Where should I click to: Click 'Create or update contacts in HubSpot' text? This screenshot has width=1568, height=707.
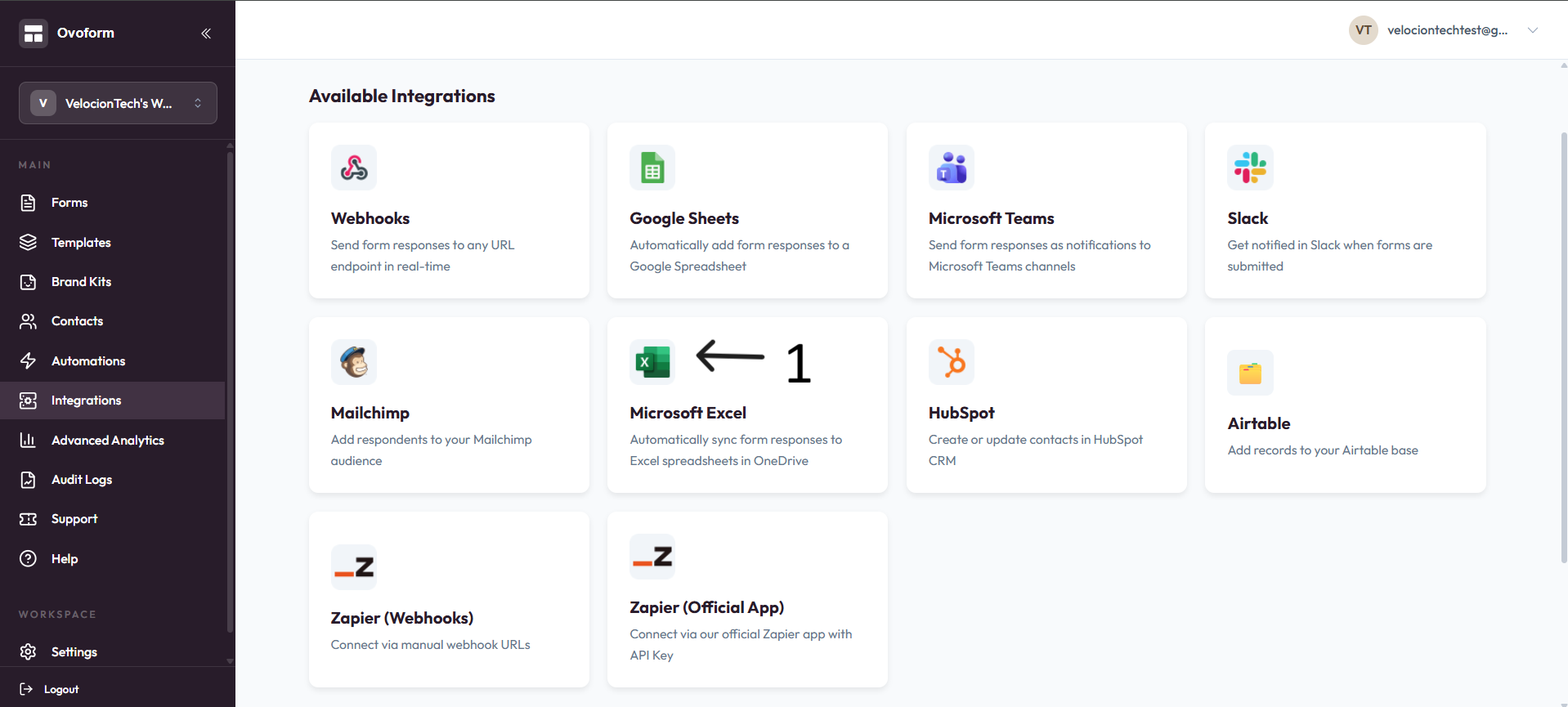pos(1036,450)
